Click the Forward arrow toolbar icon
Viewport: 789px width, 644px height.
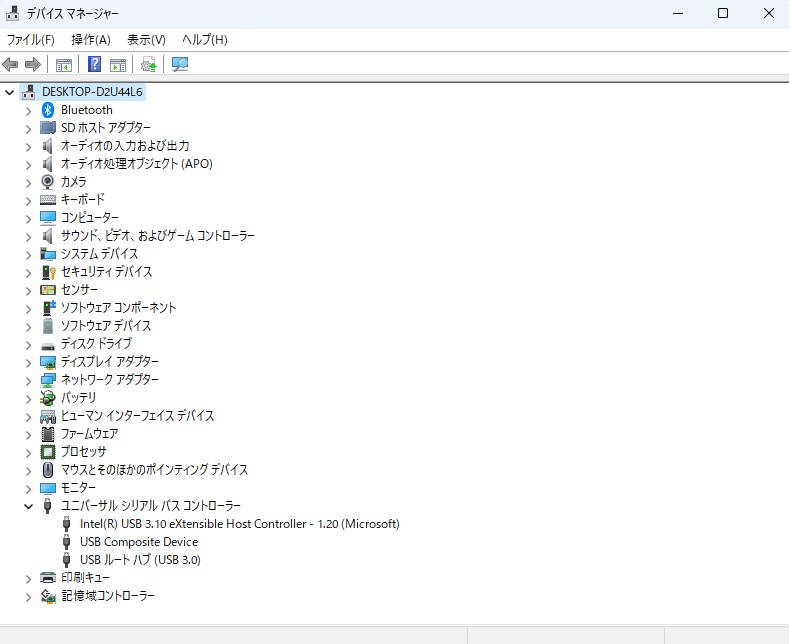point(33,64)
